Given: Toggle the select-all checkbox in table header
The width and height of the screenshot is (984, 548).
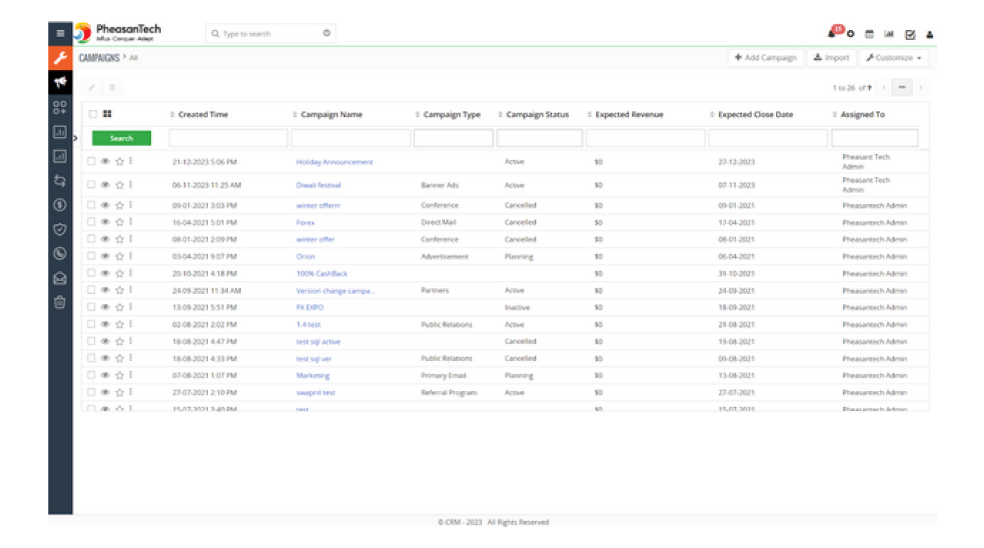Looking at the screenshot, I should 93,114.
